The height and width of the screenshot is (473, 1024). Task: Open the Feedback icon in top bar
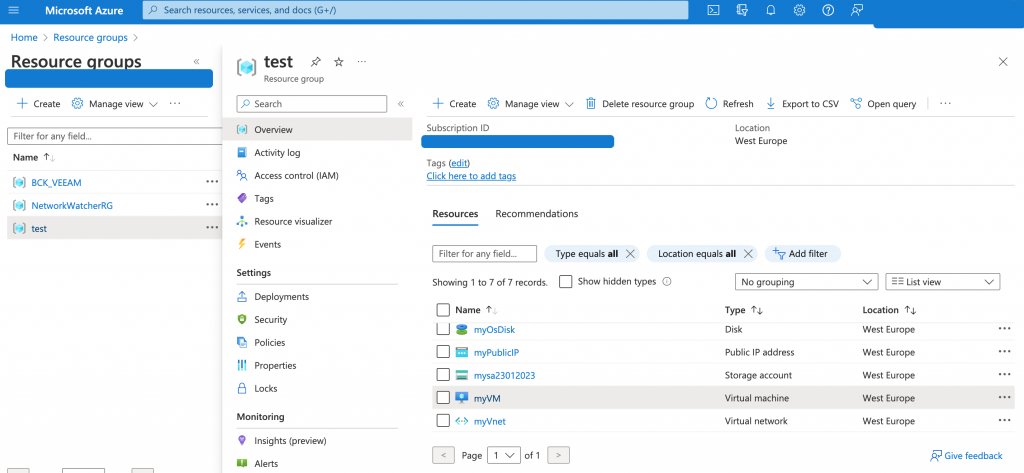[857, 10]
